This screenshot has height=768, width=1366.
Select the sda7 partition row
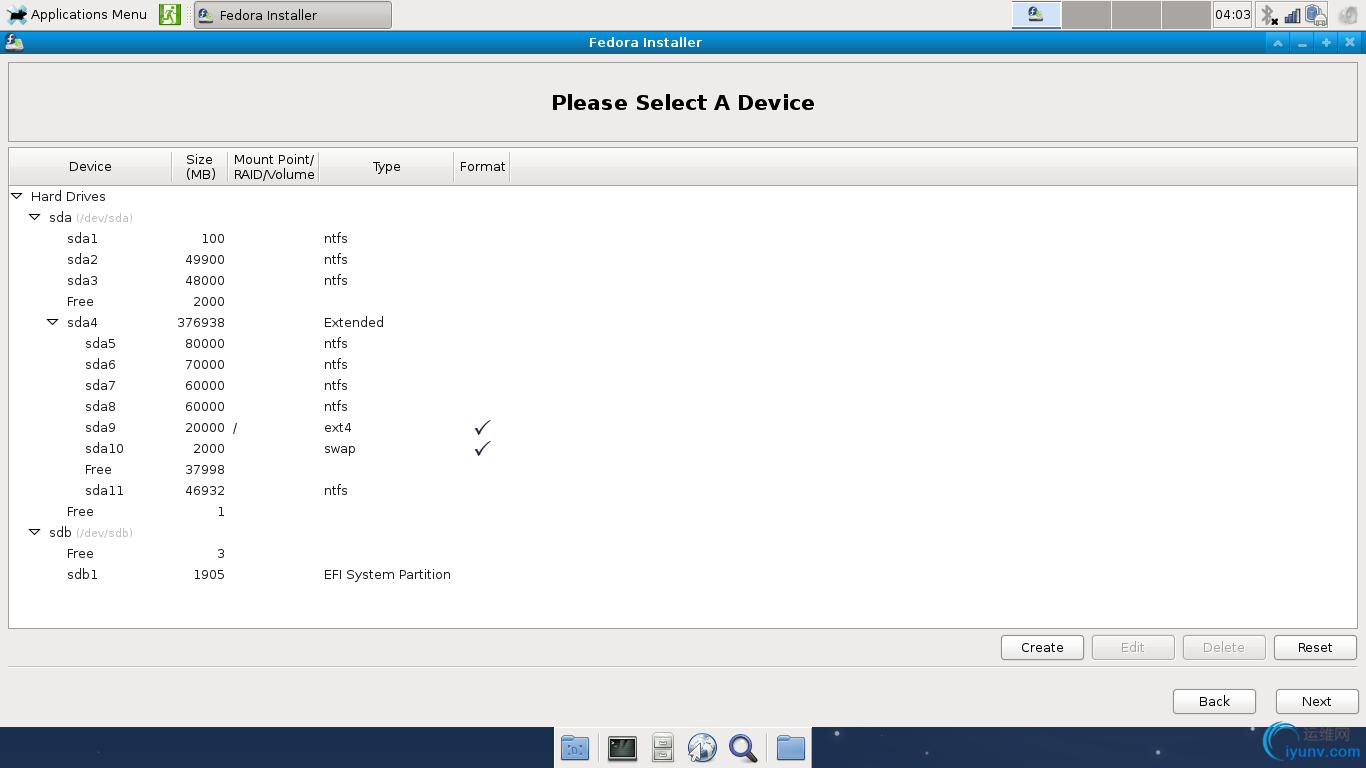coord(683,385)
